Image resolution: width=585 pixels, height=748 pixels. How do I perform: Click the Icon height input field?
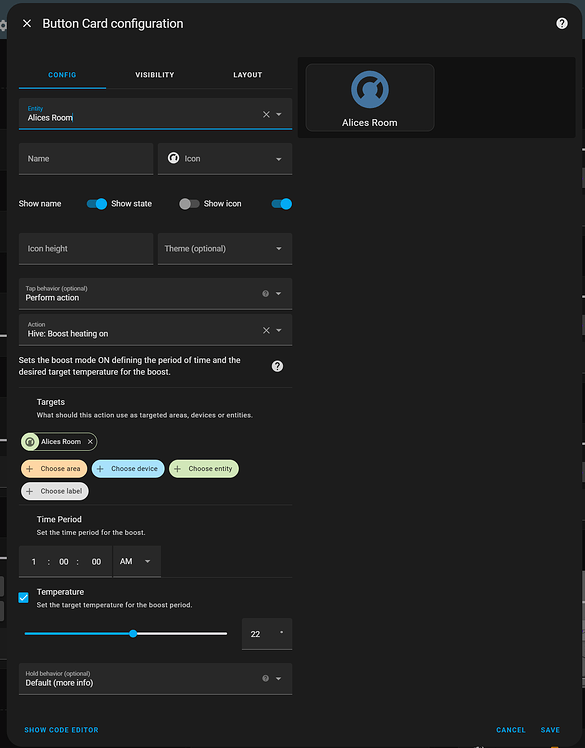pos(86,249)
